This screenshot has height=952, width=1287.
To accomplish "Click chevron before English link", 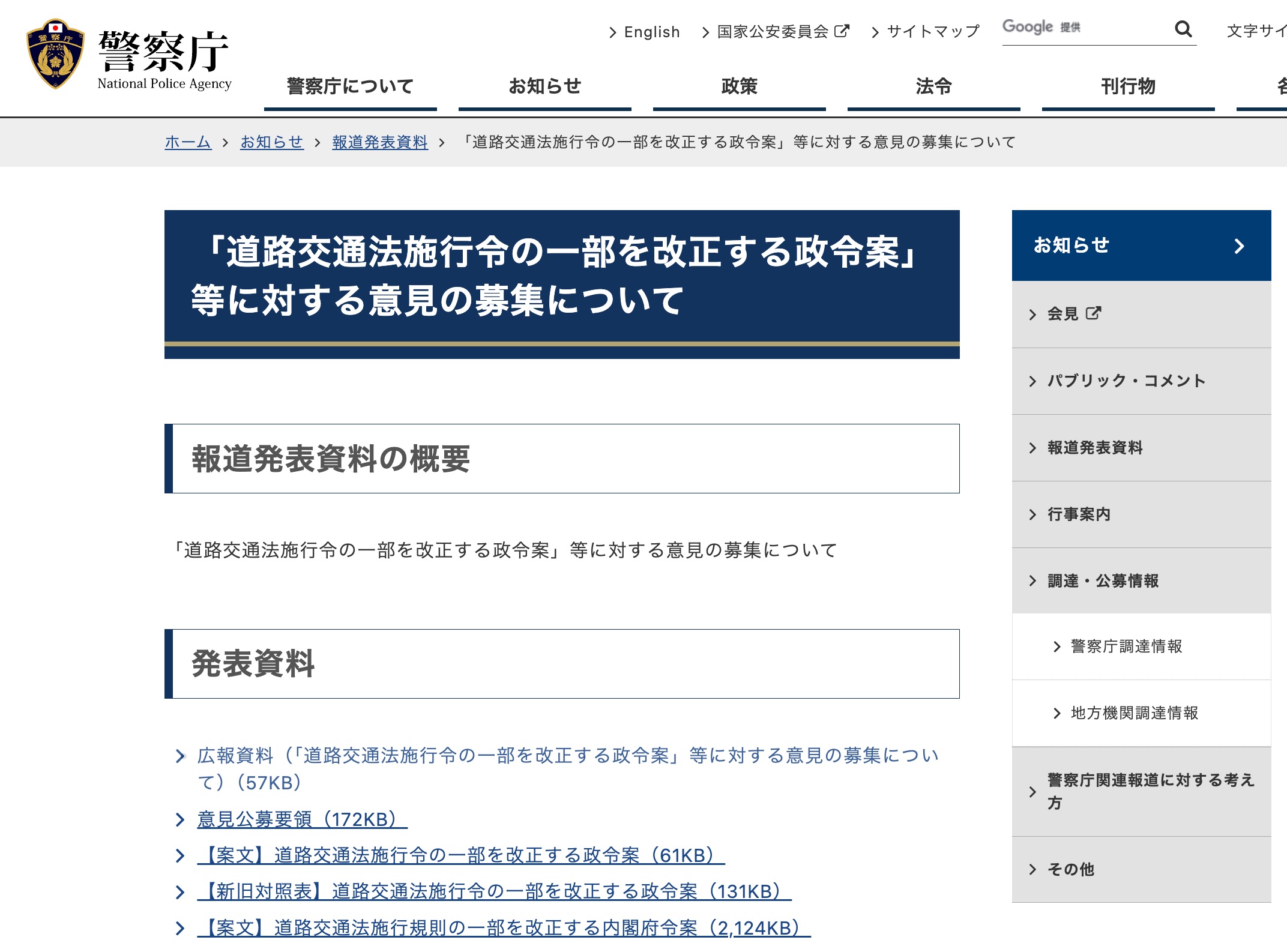I will [612, 32].
